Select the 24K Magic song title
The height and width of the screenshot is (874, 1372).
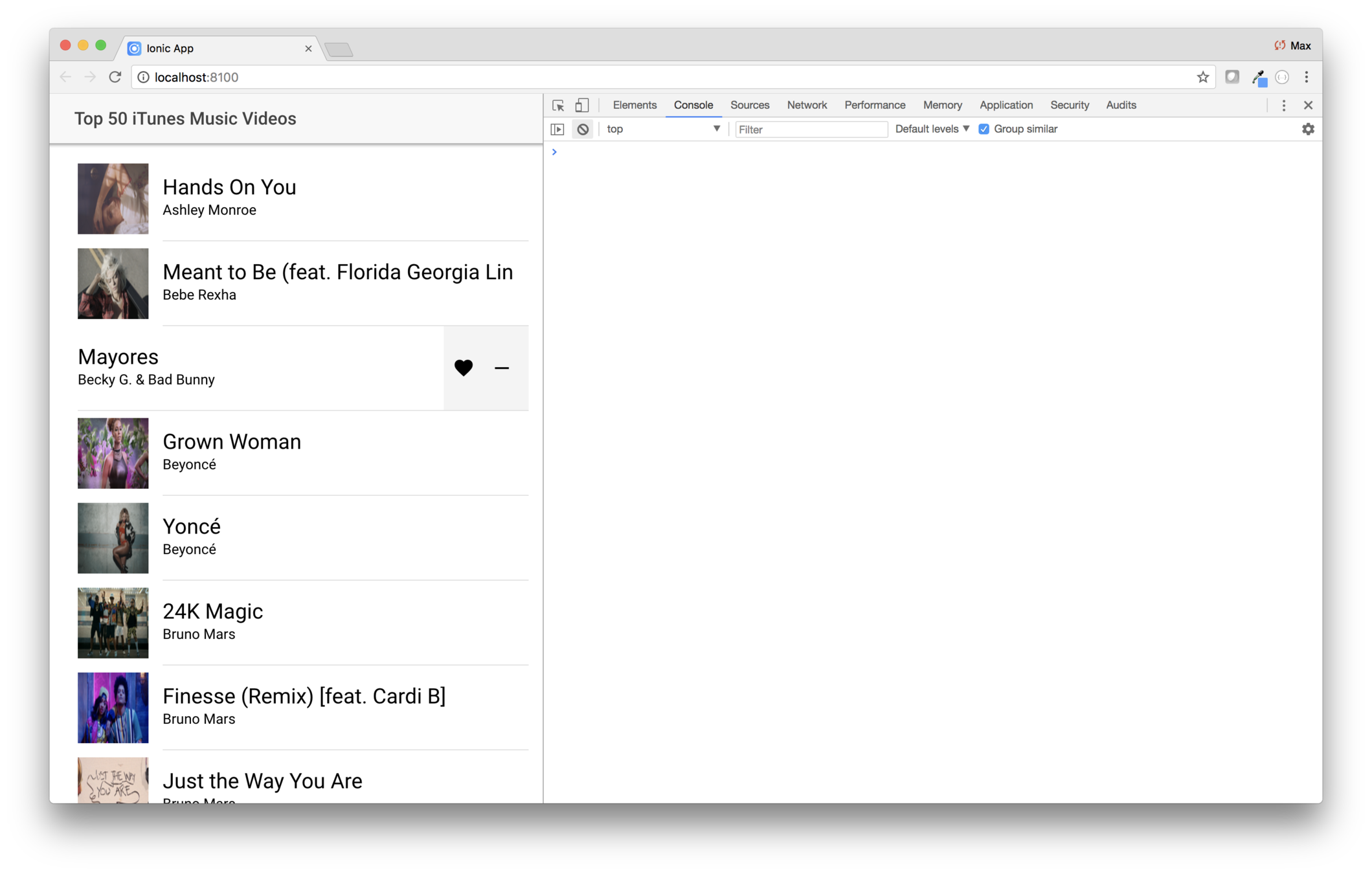point(212,611)
